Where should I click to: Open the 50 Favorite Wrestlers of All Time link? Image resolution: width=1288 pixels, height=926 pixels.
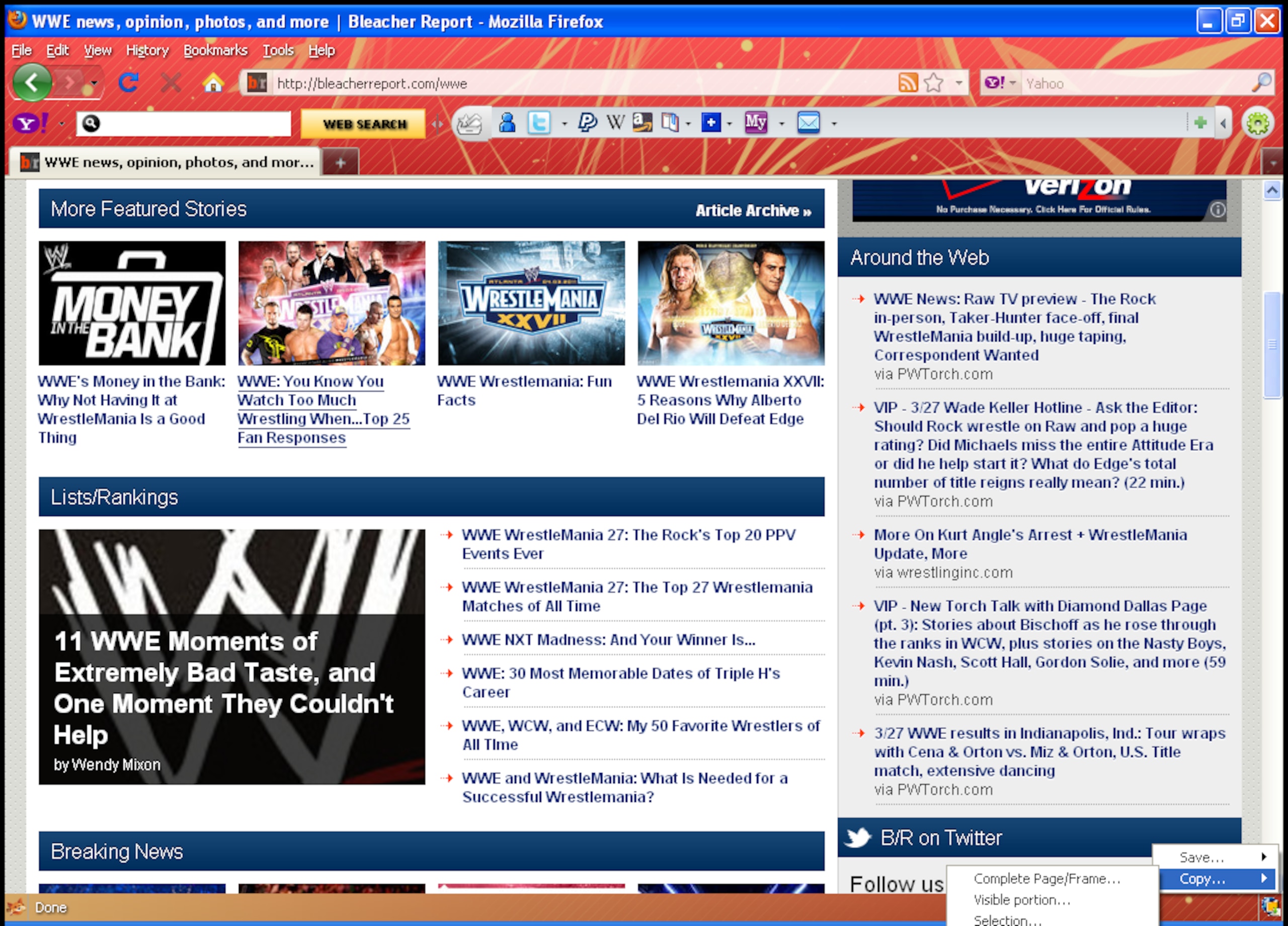[641, 735]
